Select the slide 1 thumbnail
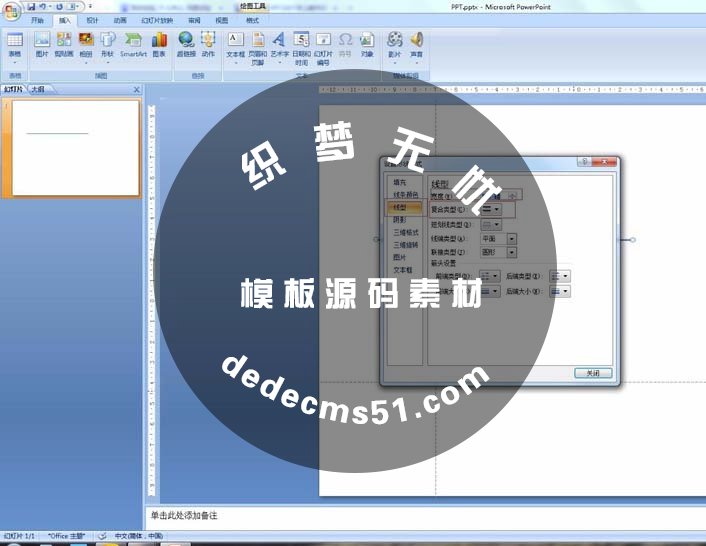 pos(75,148)
